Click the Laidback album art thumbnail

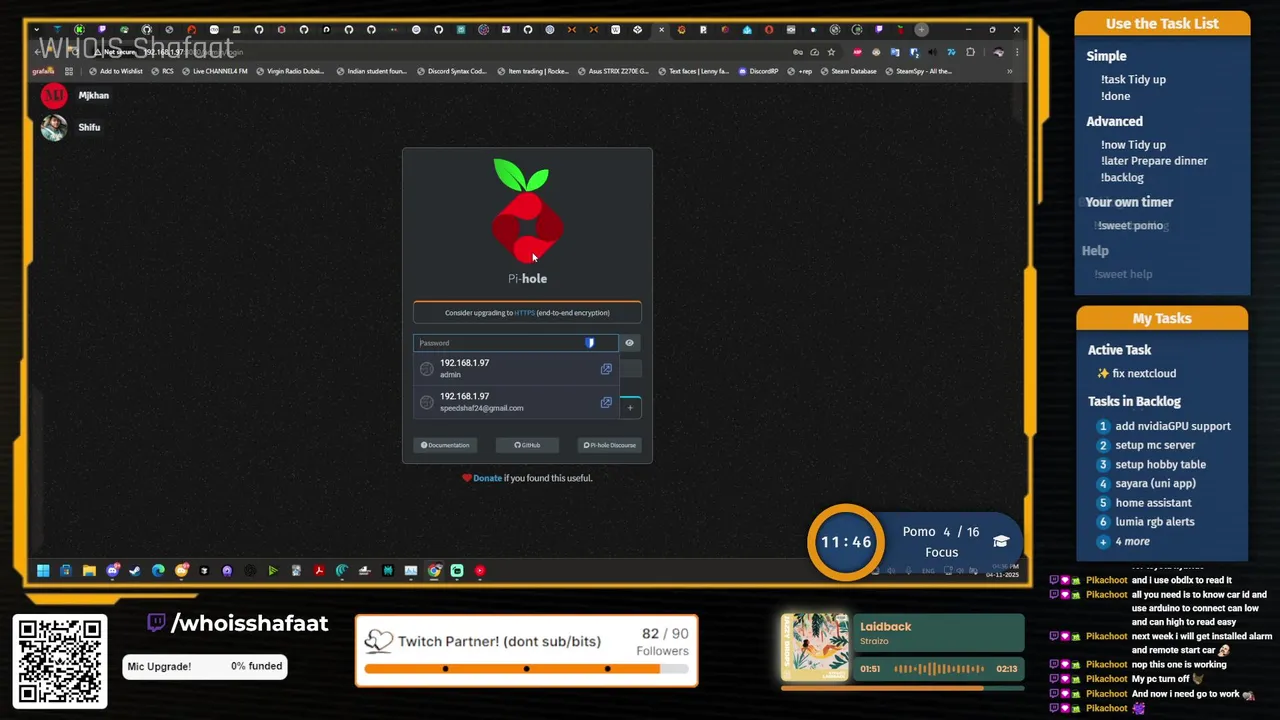tap(815, 647)
